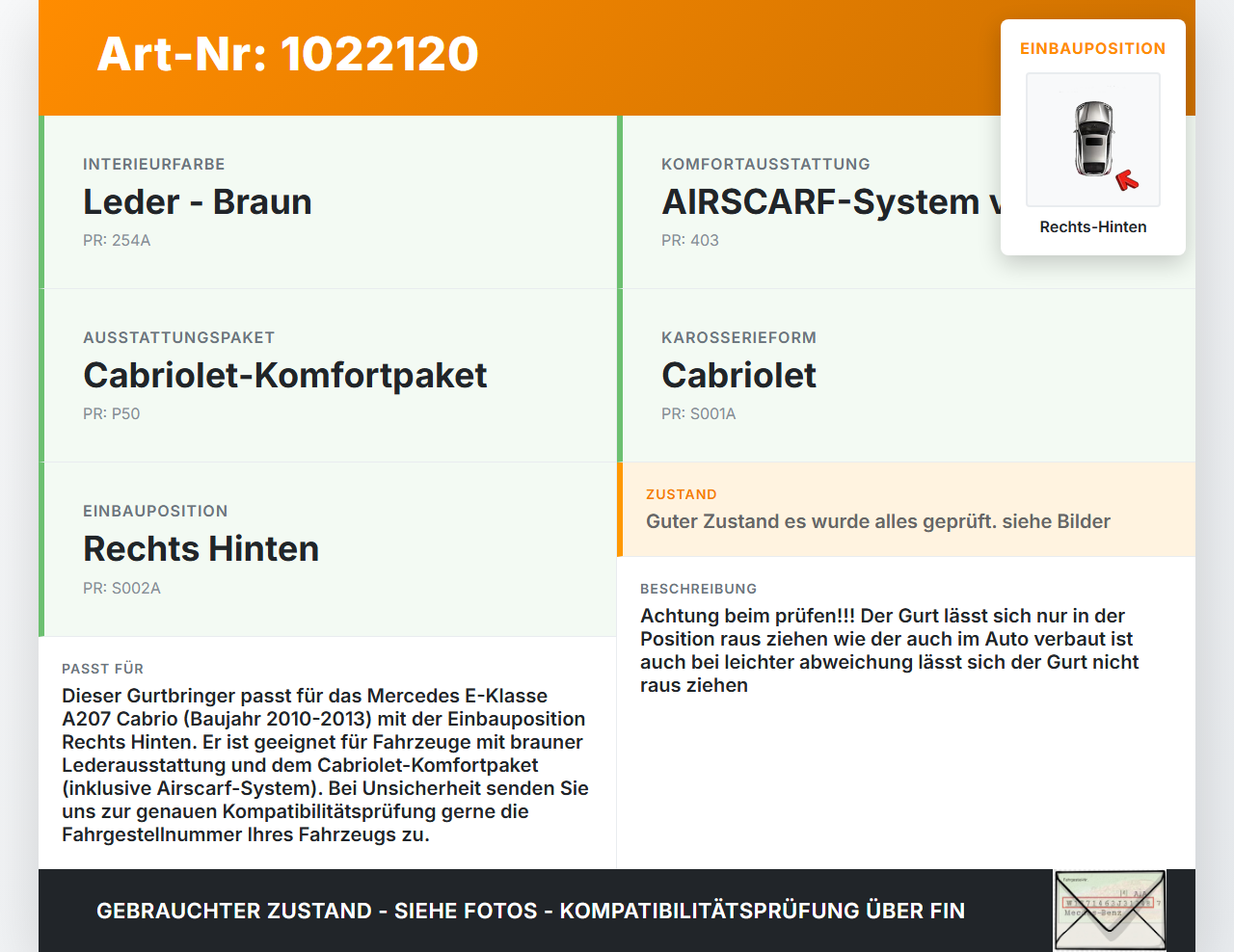Image resolution: width=1234 pixels, height=952 pixels.
Task: Click the orange EINBAUPOSITION card title
Action: 1093,48
